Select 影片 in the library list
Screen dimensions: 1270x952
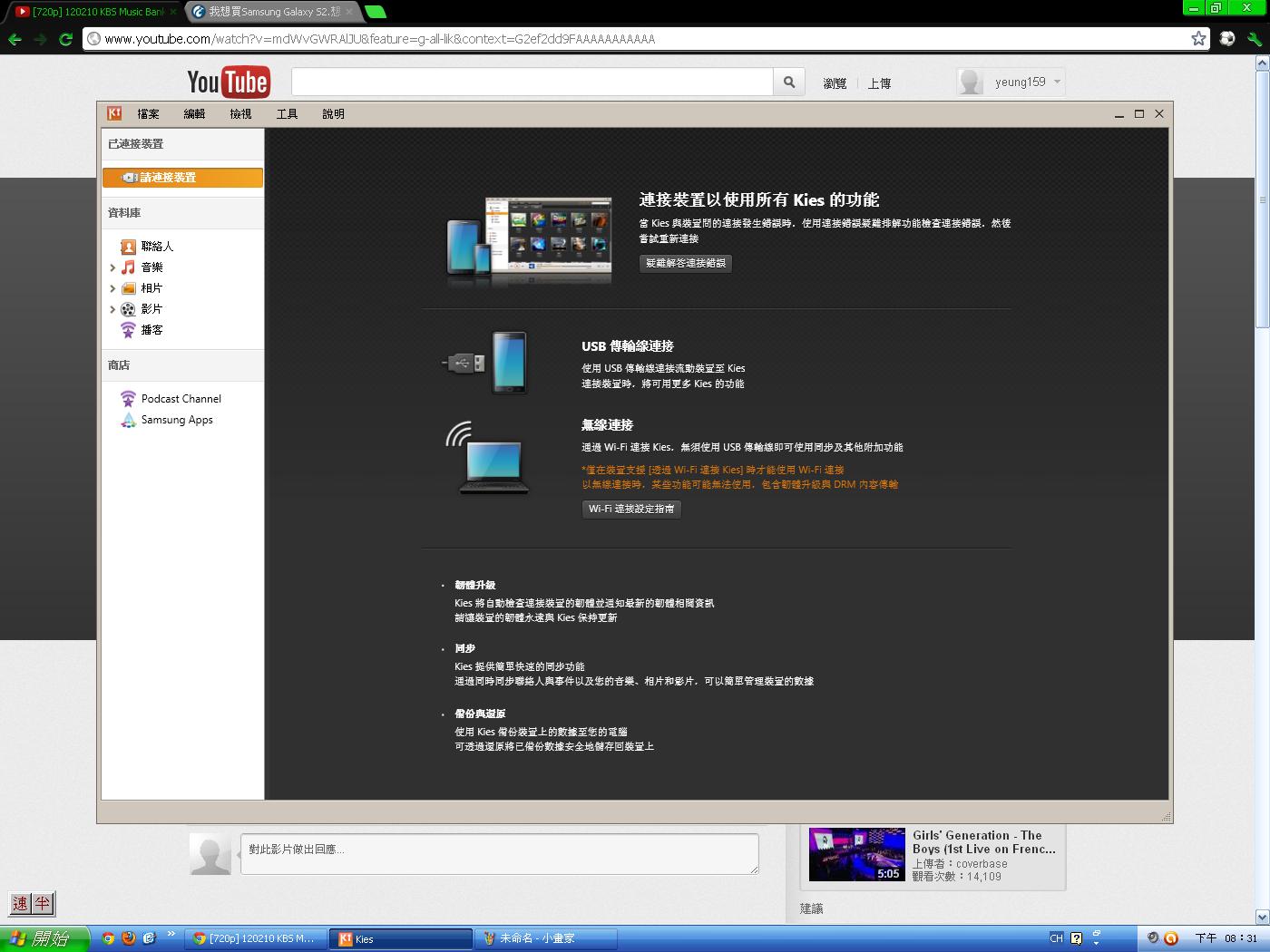151,309
